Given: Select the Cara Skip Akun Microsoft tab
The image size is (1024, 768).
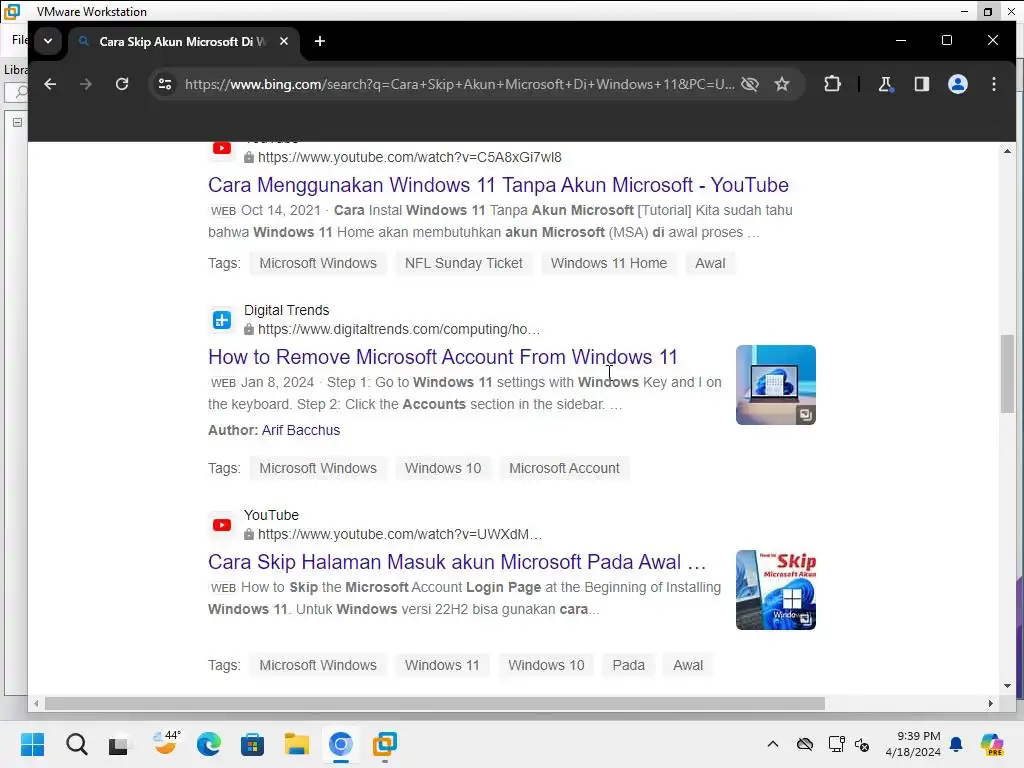Looking at the screenshot, I should tap(183, 41).
